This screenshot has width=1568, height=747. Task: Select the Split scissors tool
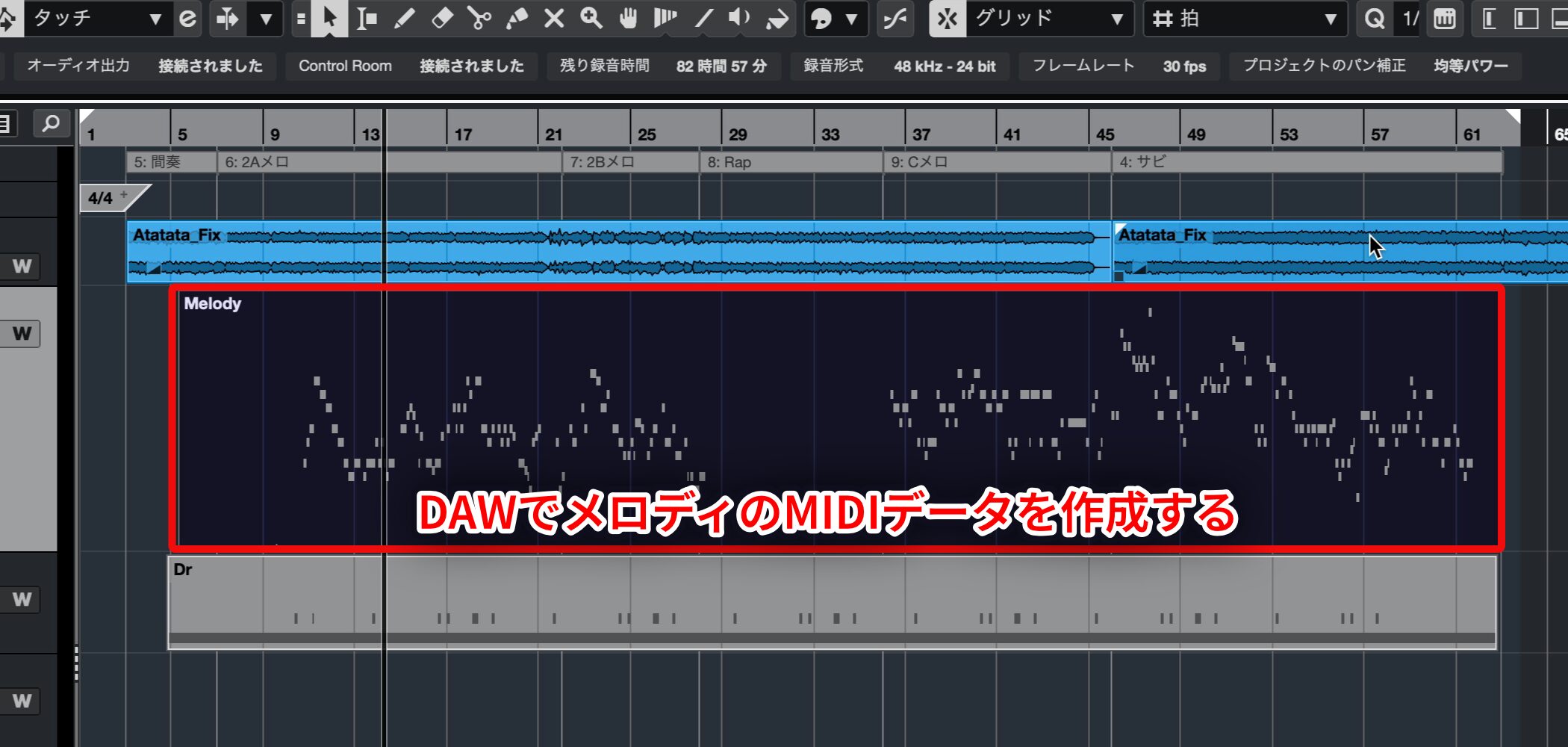tap(479, 18)
